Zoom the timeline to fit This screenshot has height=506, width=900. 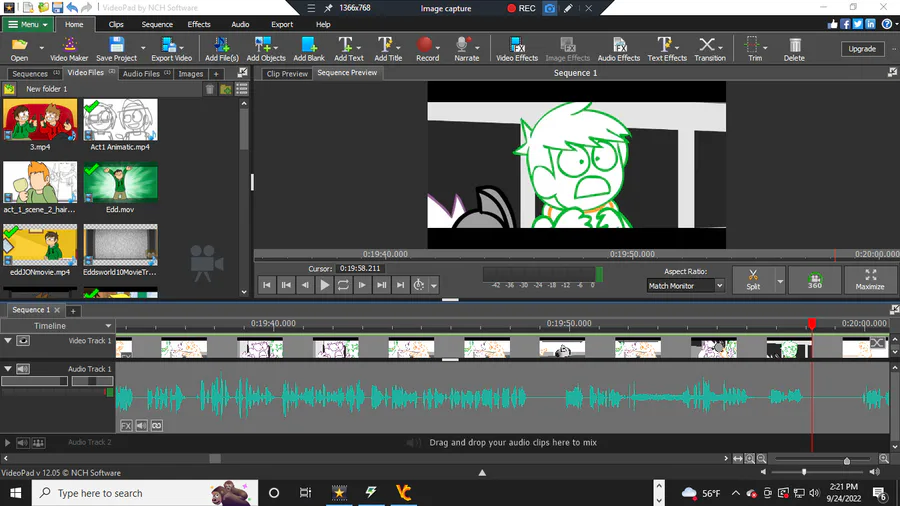click(x=738, y=458)
